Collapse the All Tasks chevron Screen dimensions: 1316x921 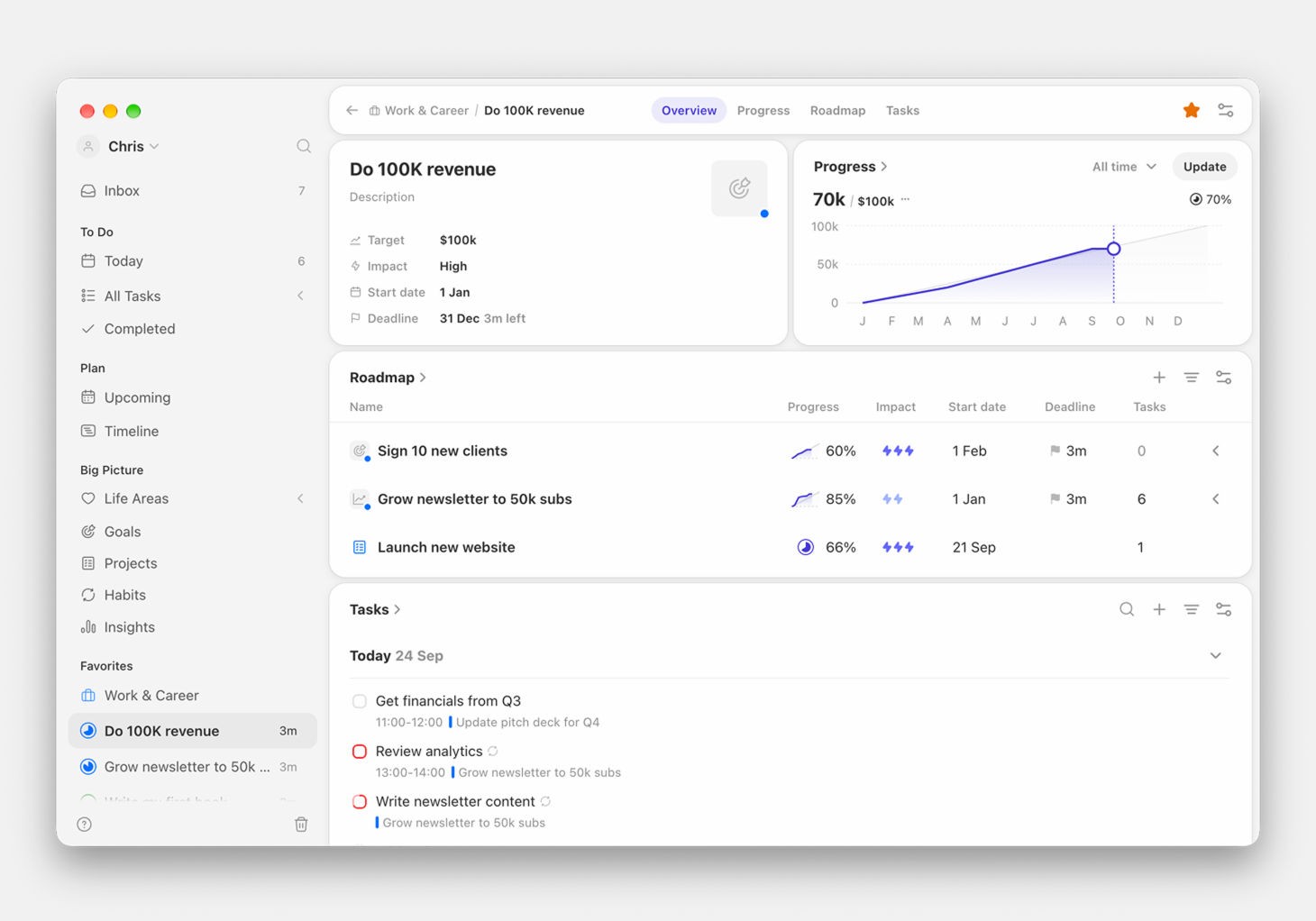tap(300, 296)
